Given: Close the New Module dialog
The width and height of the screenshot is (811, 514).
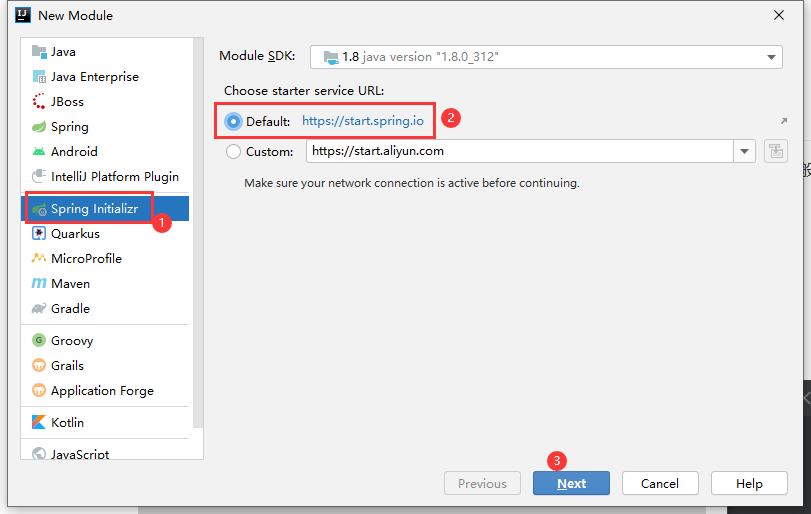Looking at the screenshot, I should (779, 16).
